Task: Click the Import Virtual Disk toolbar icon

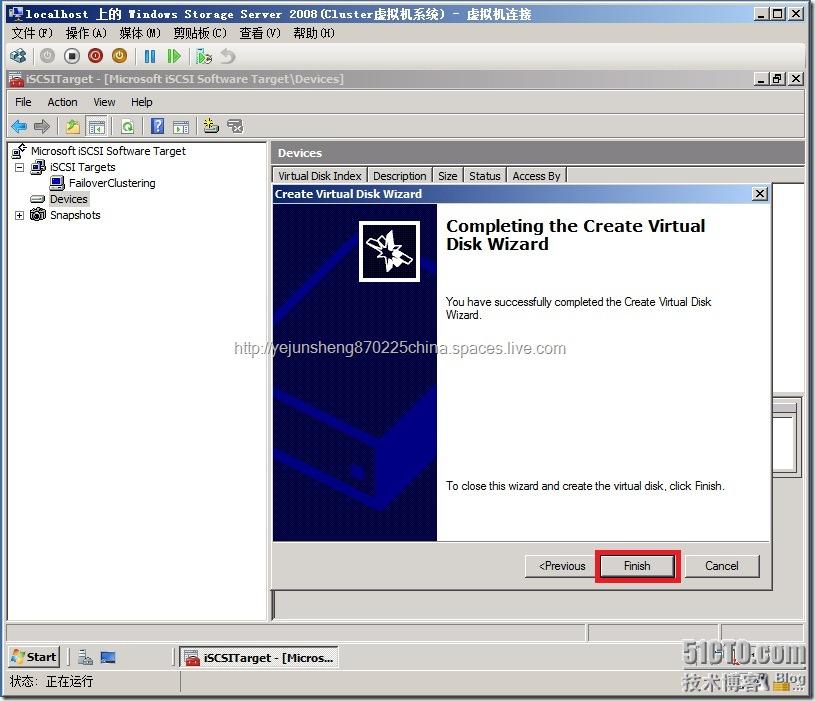Action: click(x=235, y=126)
